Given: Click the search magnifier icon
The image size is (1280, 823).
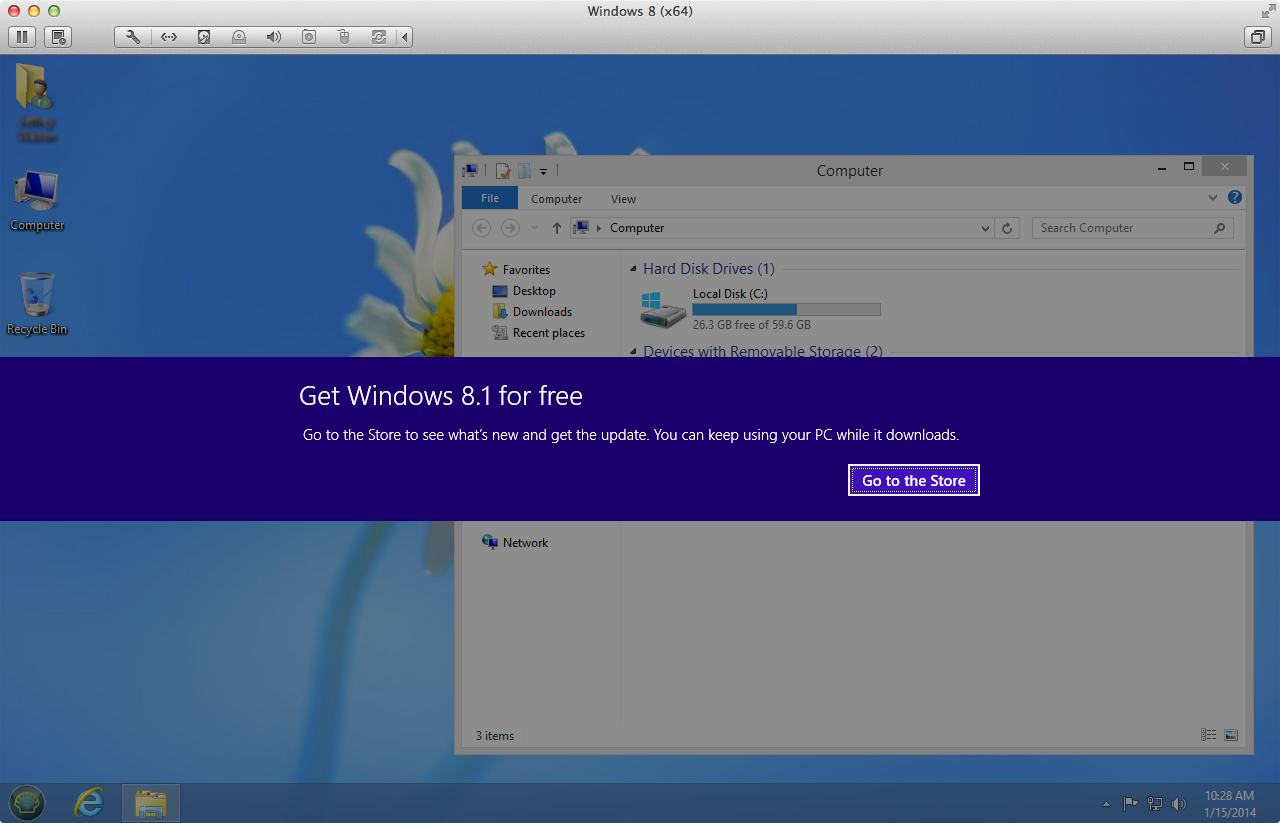Looking at the screenshot, I should [x=1219, y=228].
